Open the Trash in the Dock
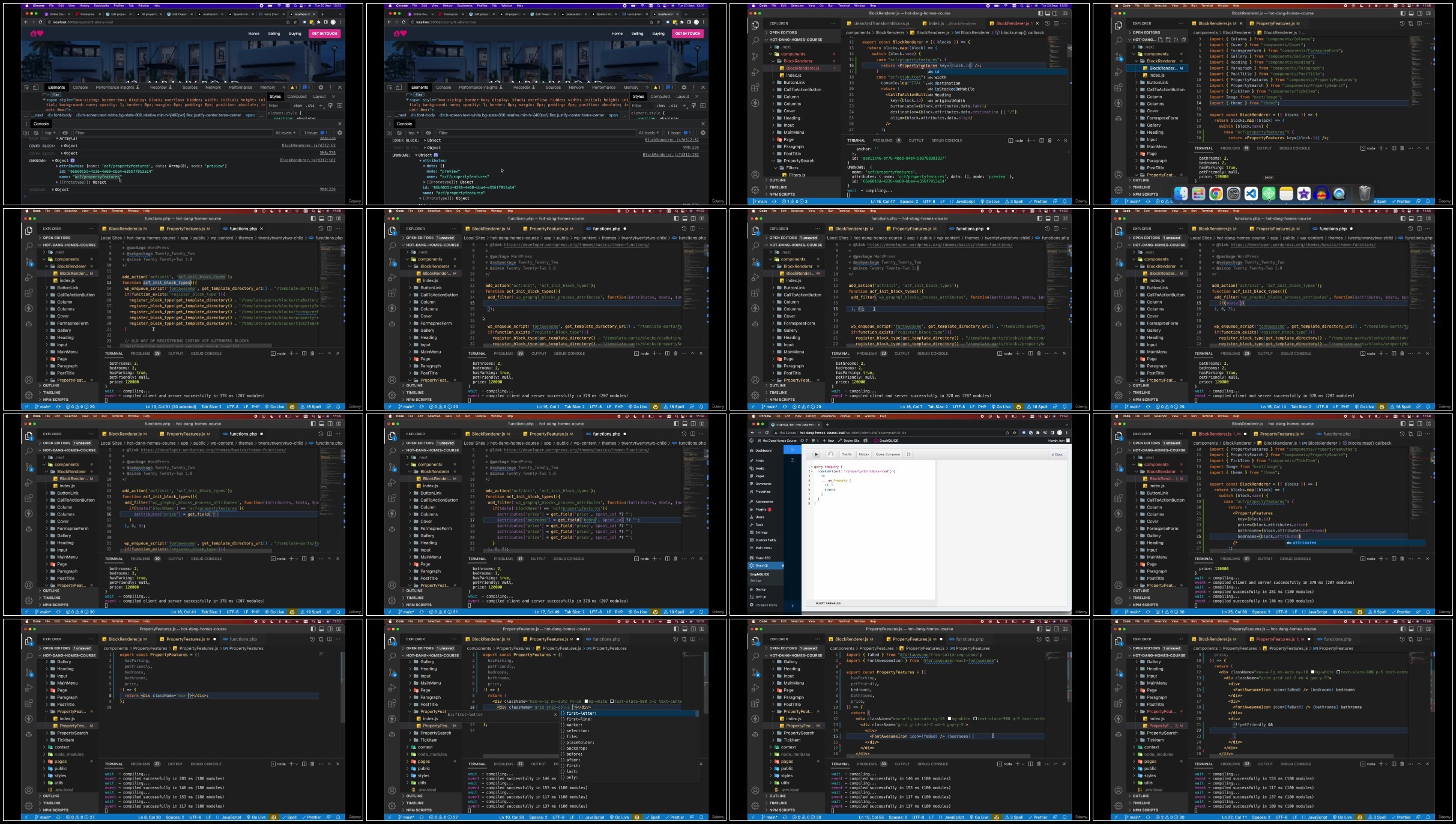The height and width of the screenshot is (824, 1456). point(1365,193)
